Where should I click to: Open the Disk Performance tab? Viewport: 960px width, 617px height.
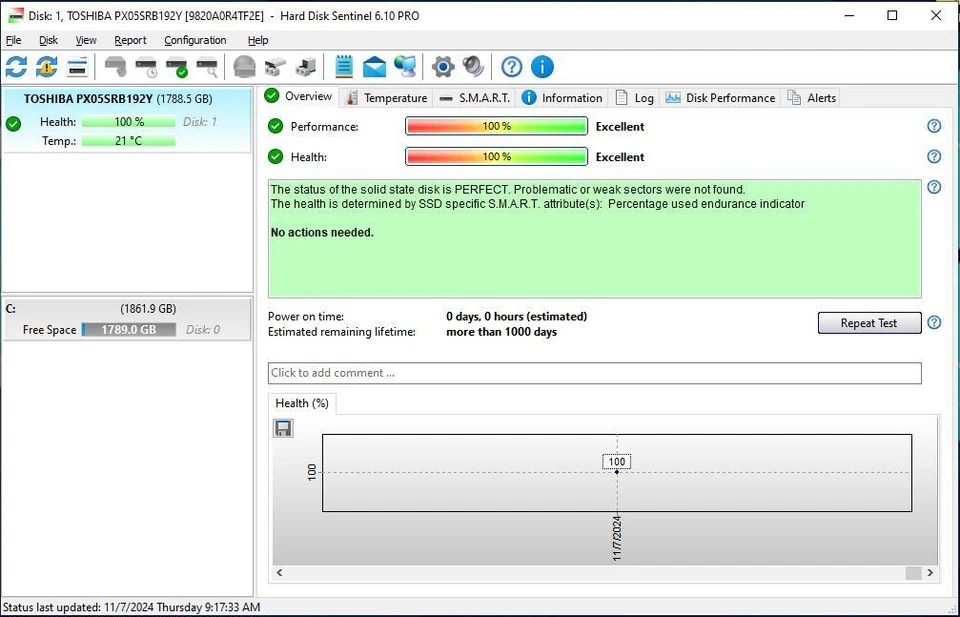730,97
